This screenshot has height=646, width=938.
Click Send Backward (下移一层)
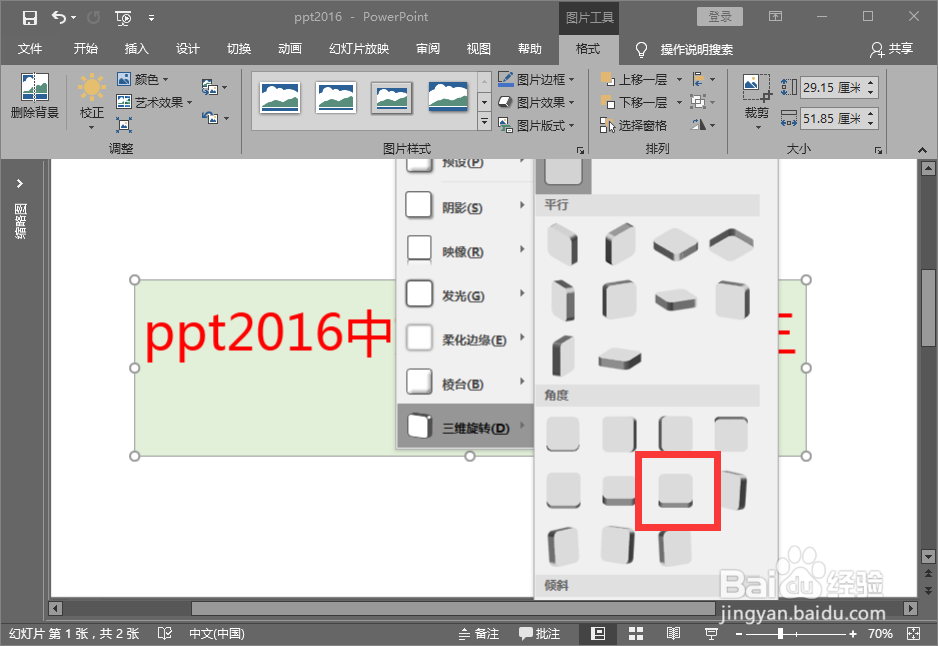pos(634,102)
